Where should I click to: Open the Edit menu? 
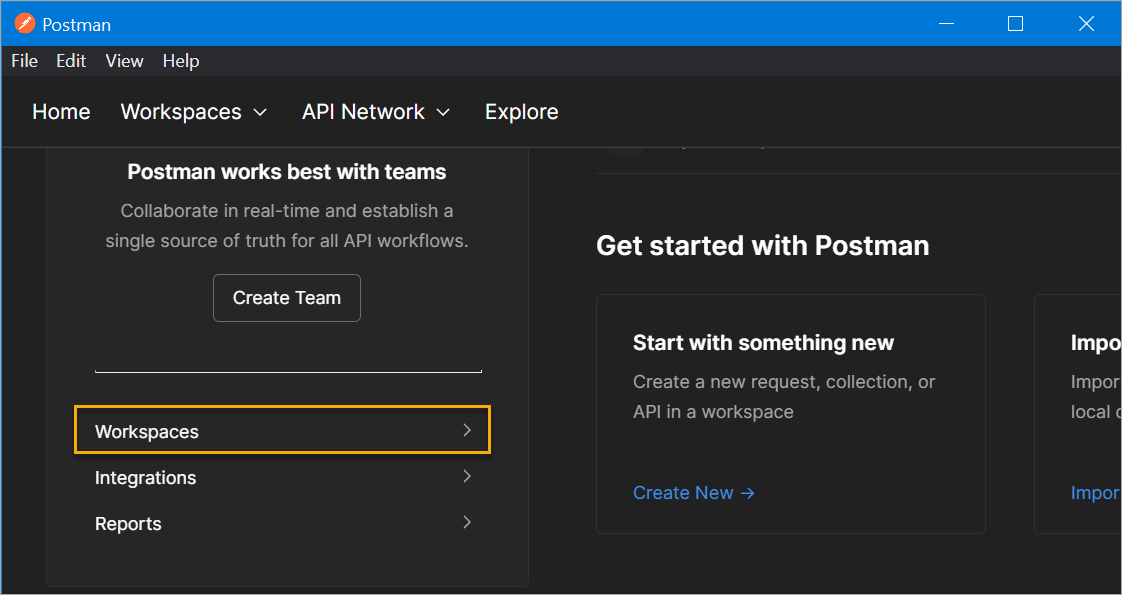pos(71,61)
